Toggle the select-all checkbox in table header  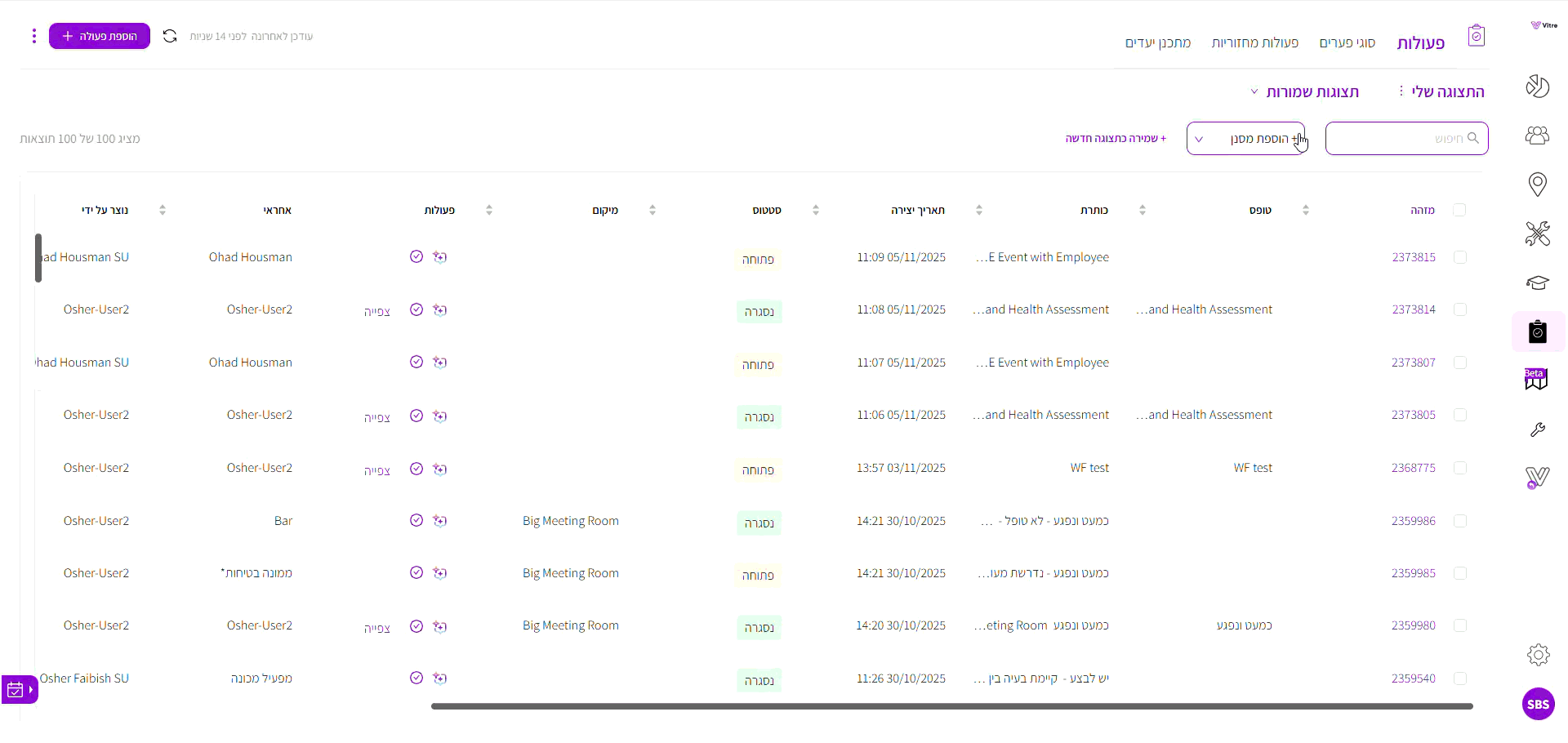[1459, 210]
